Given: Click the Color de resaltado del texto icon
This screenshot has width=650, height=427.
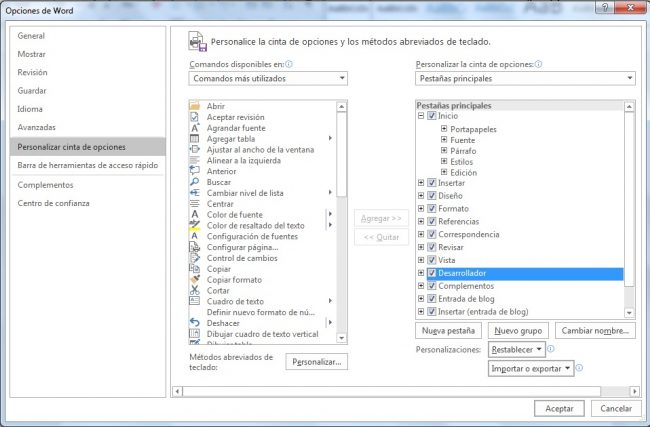Looking at the screenshot, I should (194, 225).
